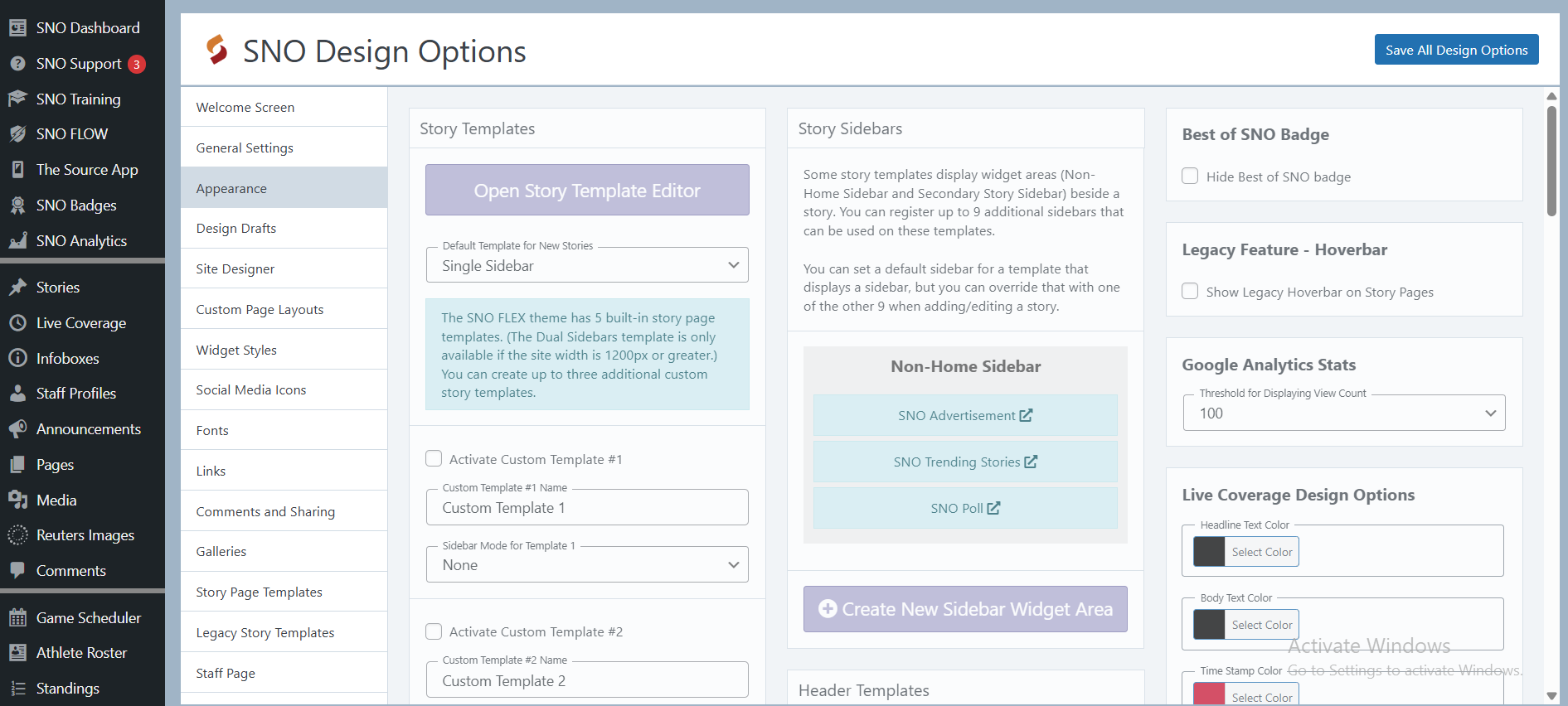Open Sidebar Mode for Template 1 dropdown

[587, 565]
